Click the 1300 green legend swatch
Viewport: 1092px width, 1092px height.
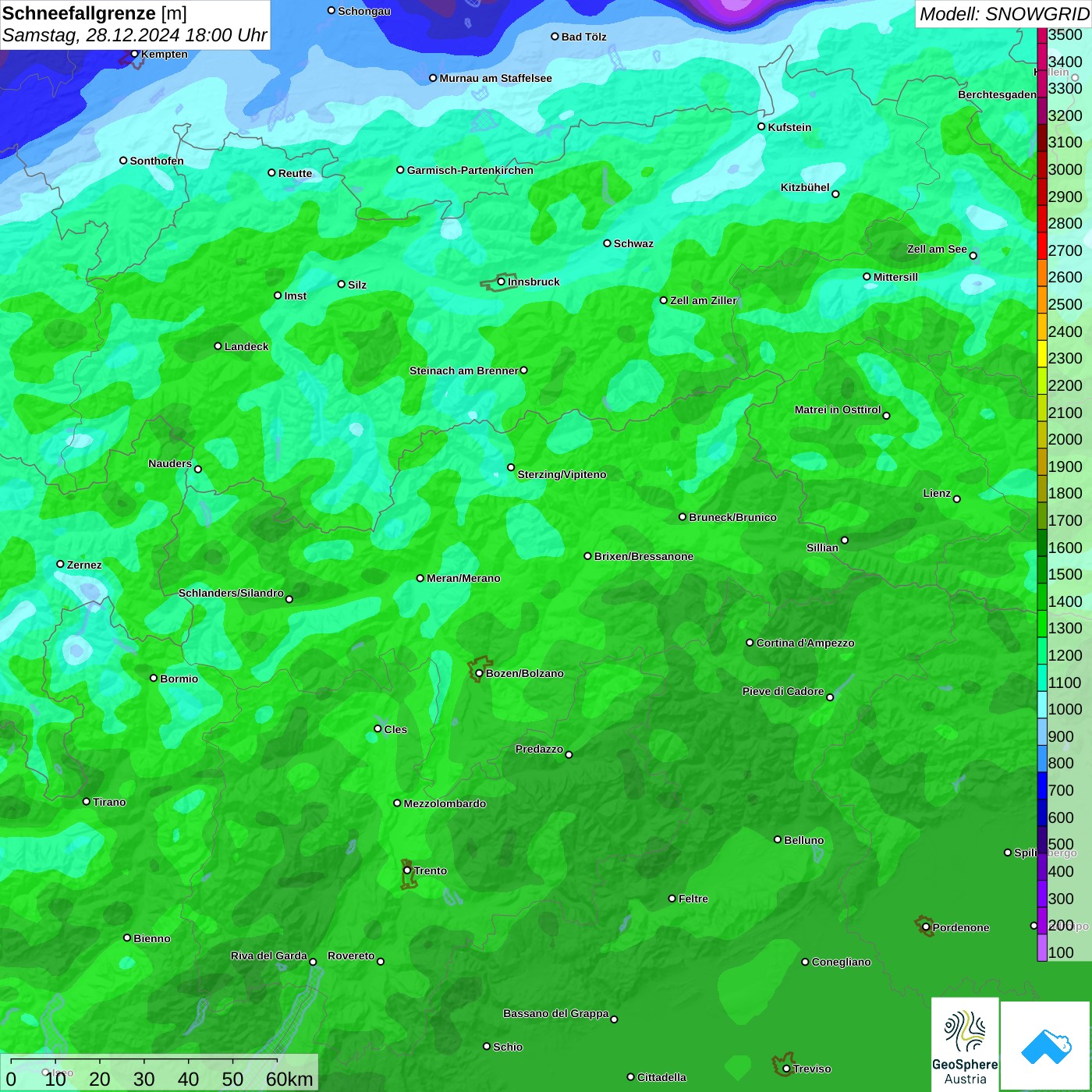point(1042,623)
